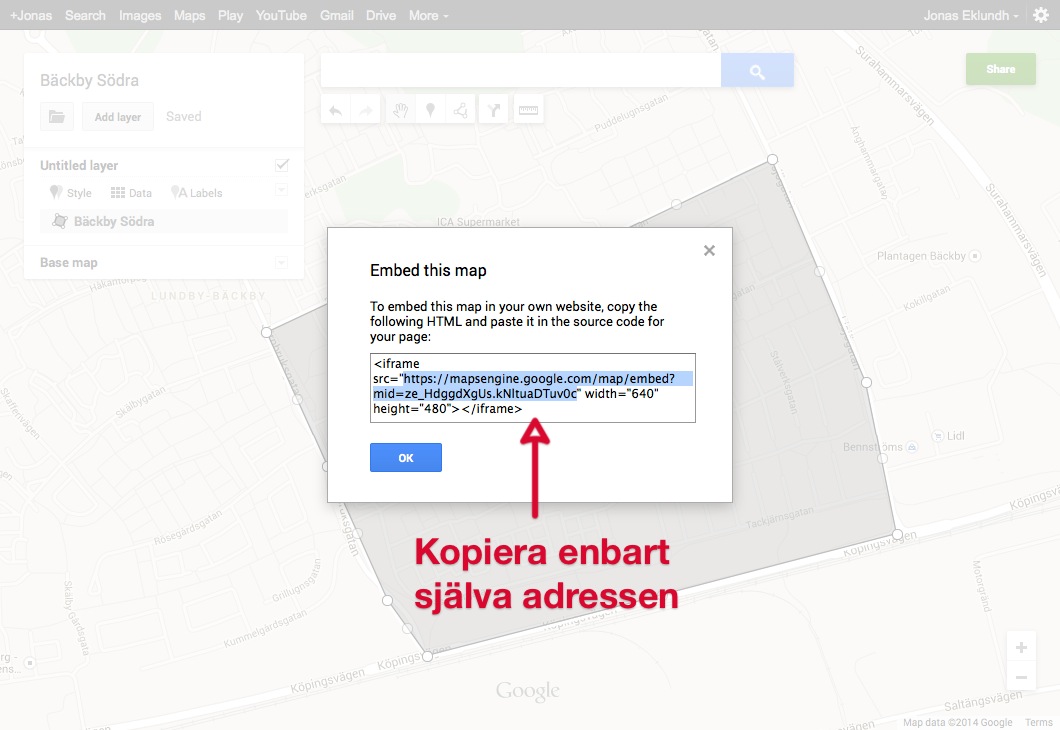
Task: Select the Add marker pin tool
Action: point(430,110)
